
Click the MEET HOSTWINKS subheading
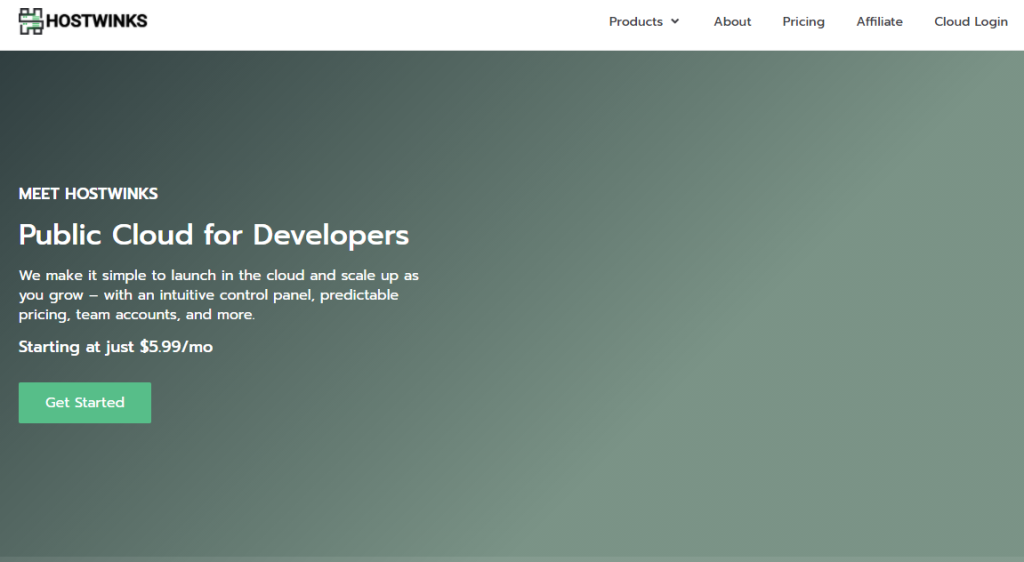click(x=88, y=194)
